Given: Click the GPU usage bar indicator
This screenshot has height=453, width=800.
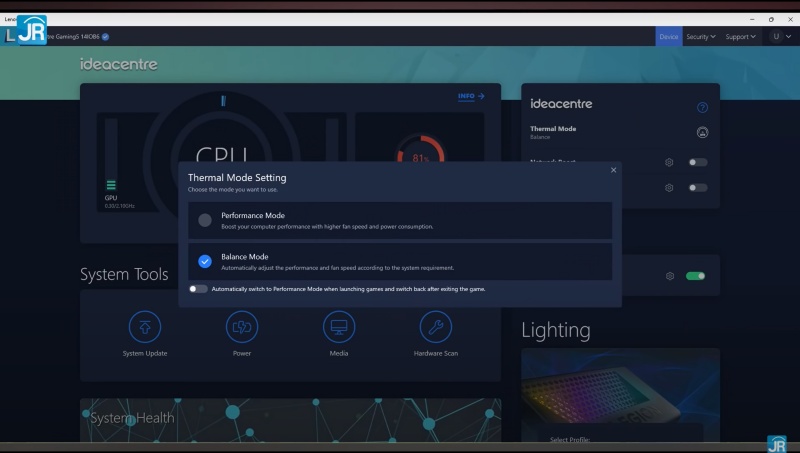Looking at the screenshot, I should pyautogui.click(x=111, y=155).
